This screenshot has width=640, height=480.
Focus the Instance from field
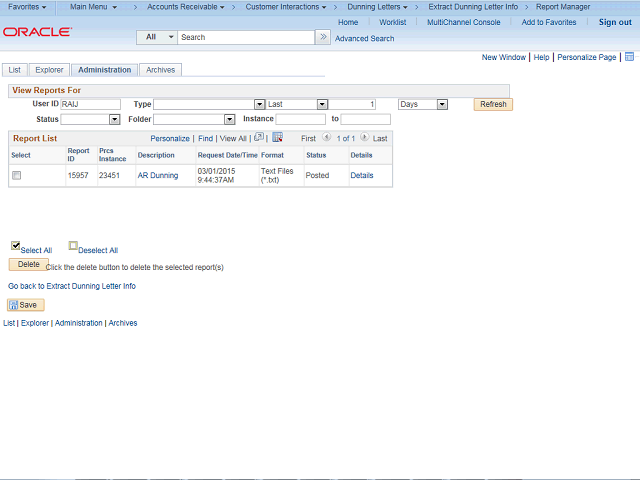300,119
